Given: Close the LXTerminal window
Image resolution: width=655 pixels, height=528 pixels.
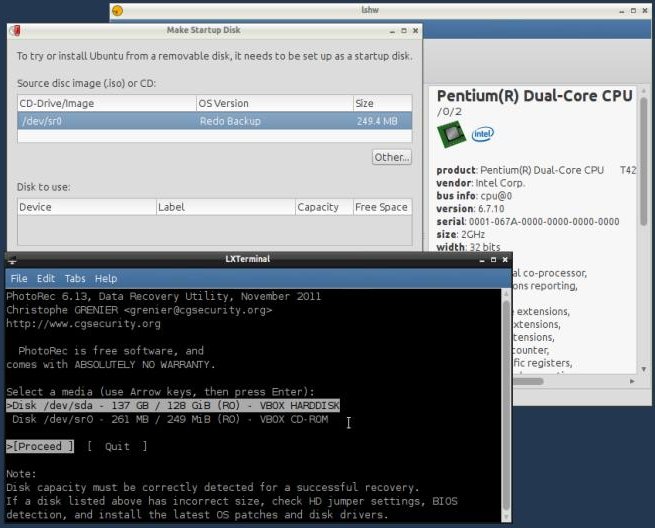Looking at the screenshot, I should [505, 260].
